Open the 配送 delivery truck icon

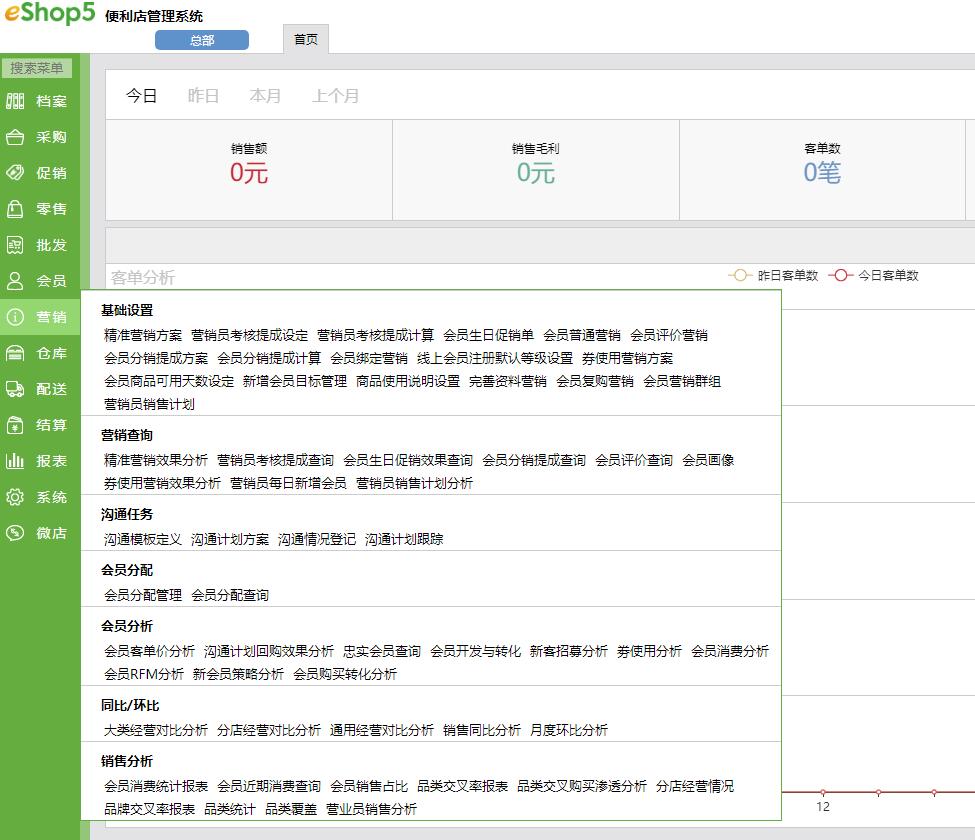coord(15,389)
